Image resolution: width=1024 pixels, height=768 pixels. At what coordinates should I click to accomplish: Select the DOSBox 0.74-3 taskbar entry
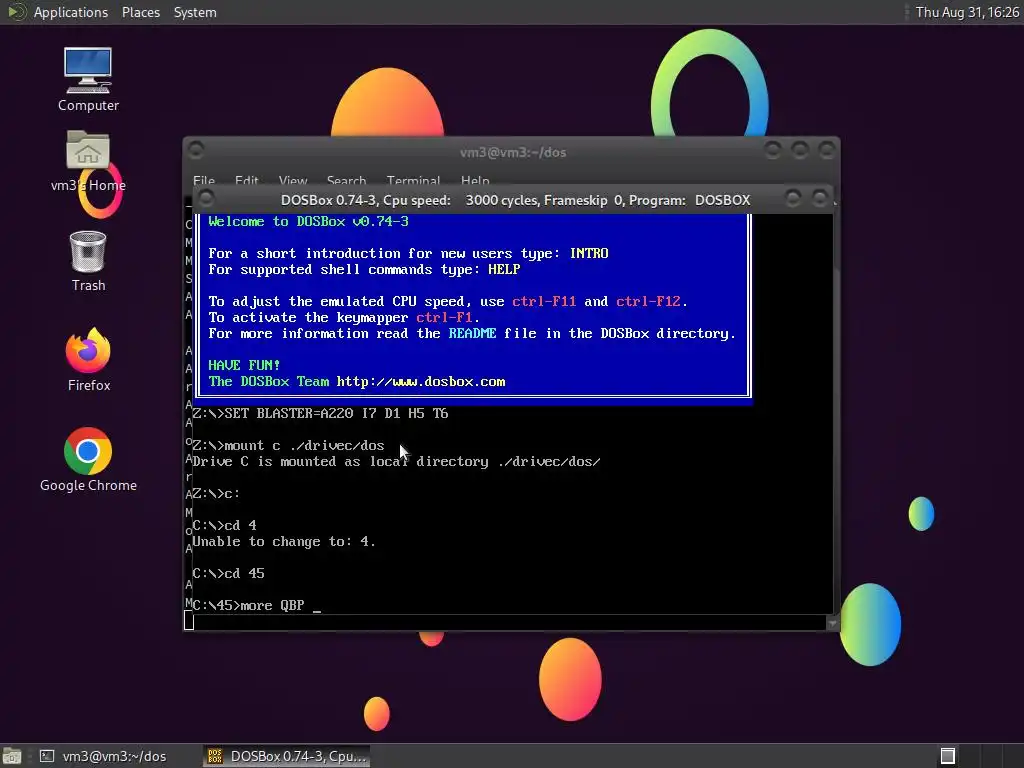287,756
